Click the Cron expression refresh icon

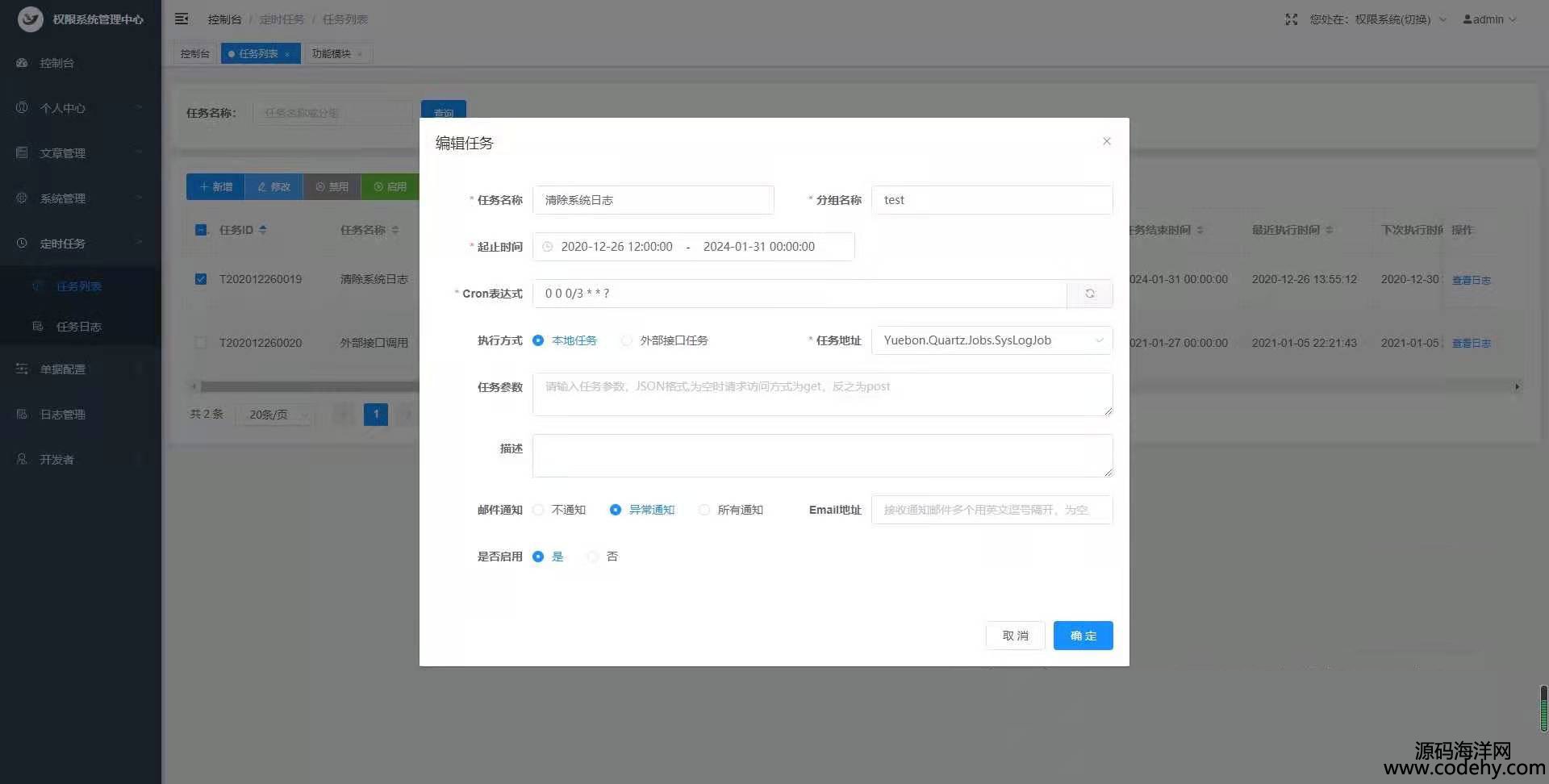click(x=1089, y=294)
